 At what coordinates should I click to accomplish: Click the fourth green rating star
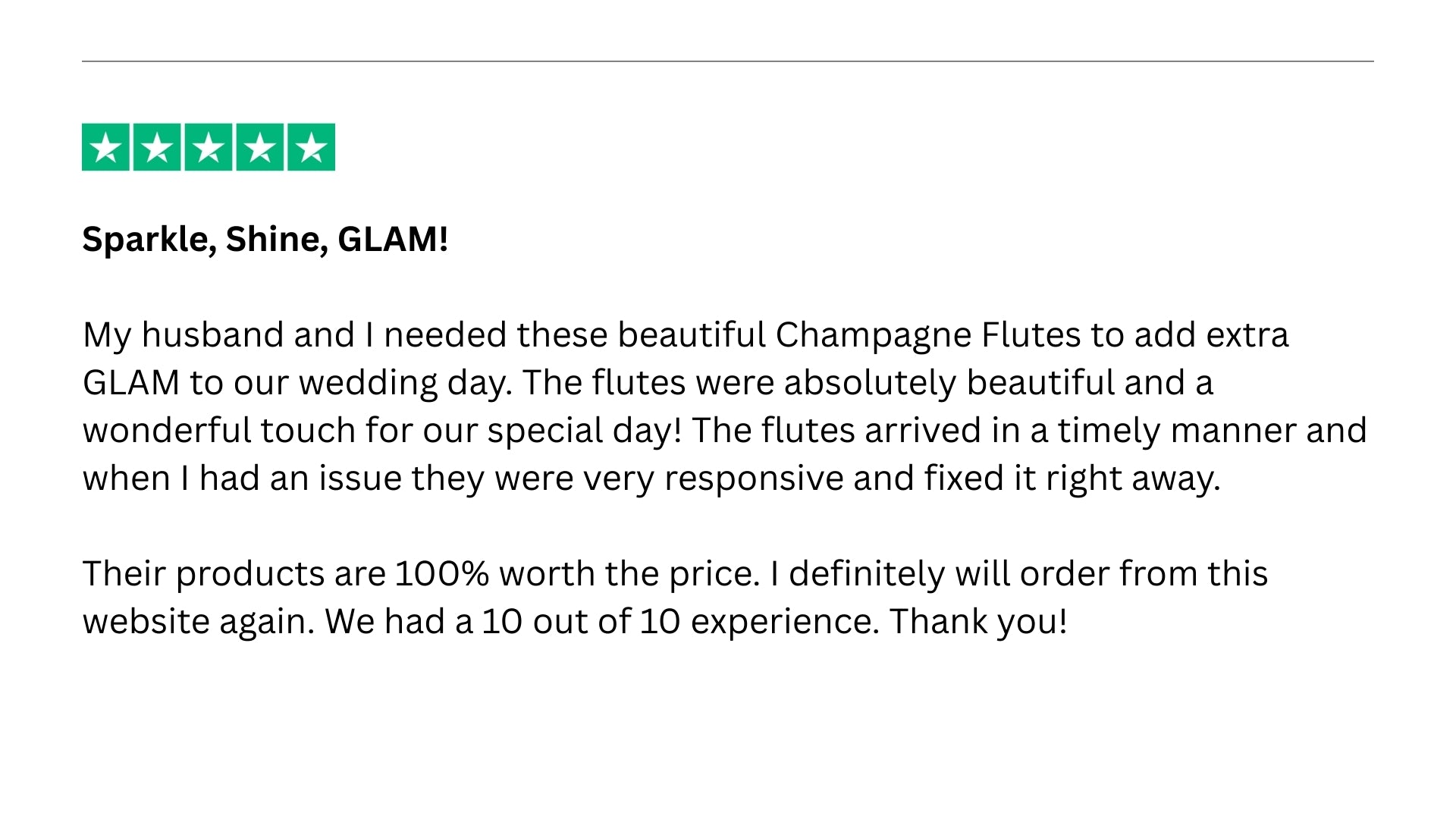pos(260,147)
